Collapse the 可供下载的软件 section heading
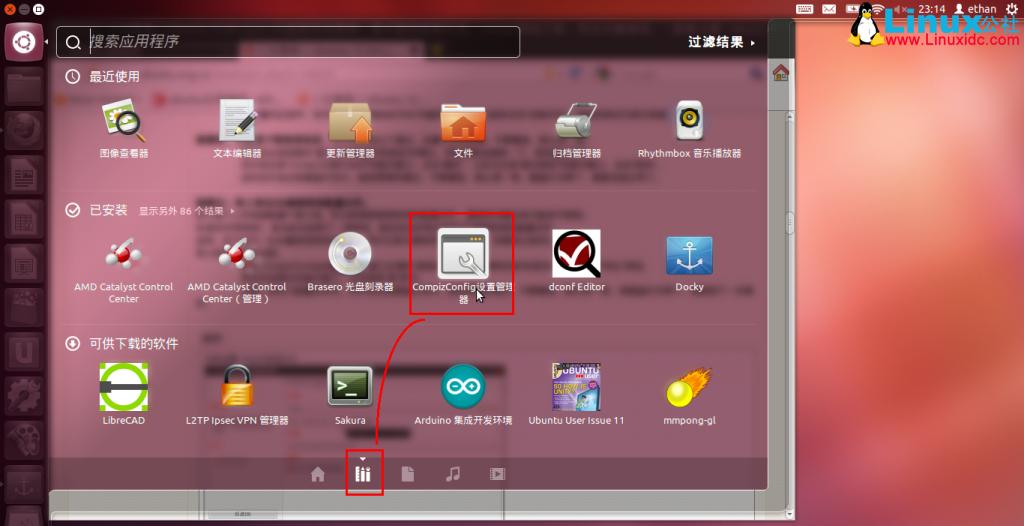Screen dimensions: 1024x526 [x=121, y=343]
